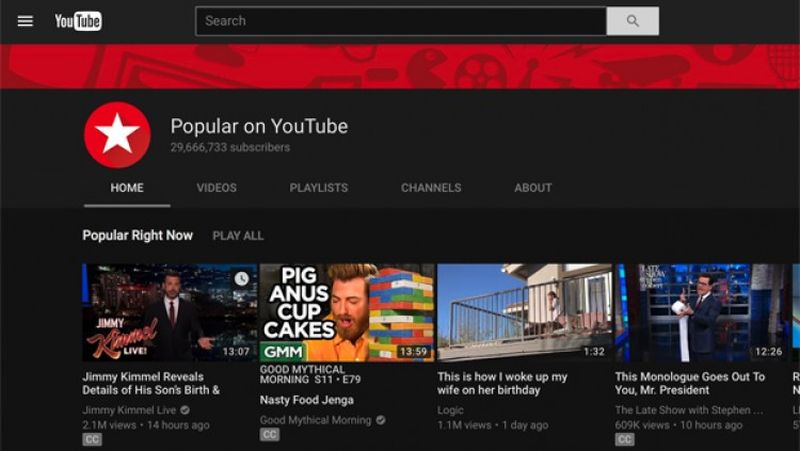
Task: Open the hamburger guide menu
Action: [x=25, y=21]
